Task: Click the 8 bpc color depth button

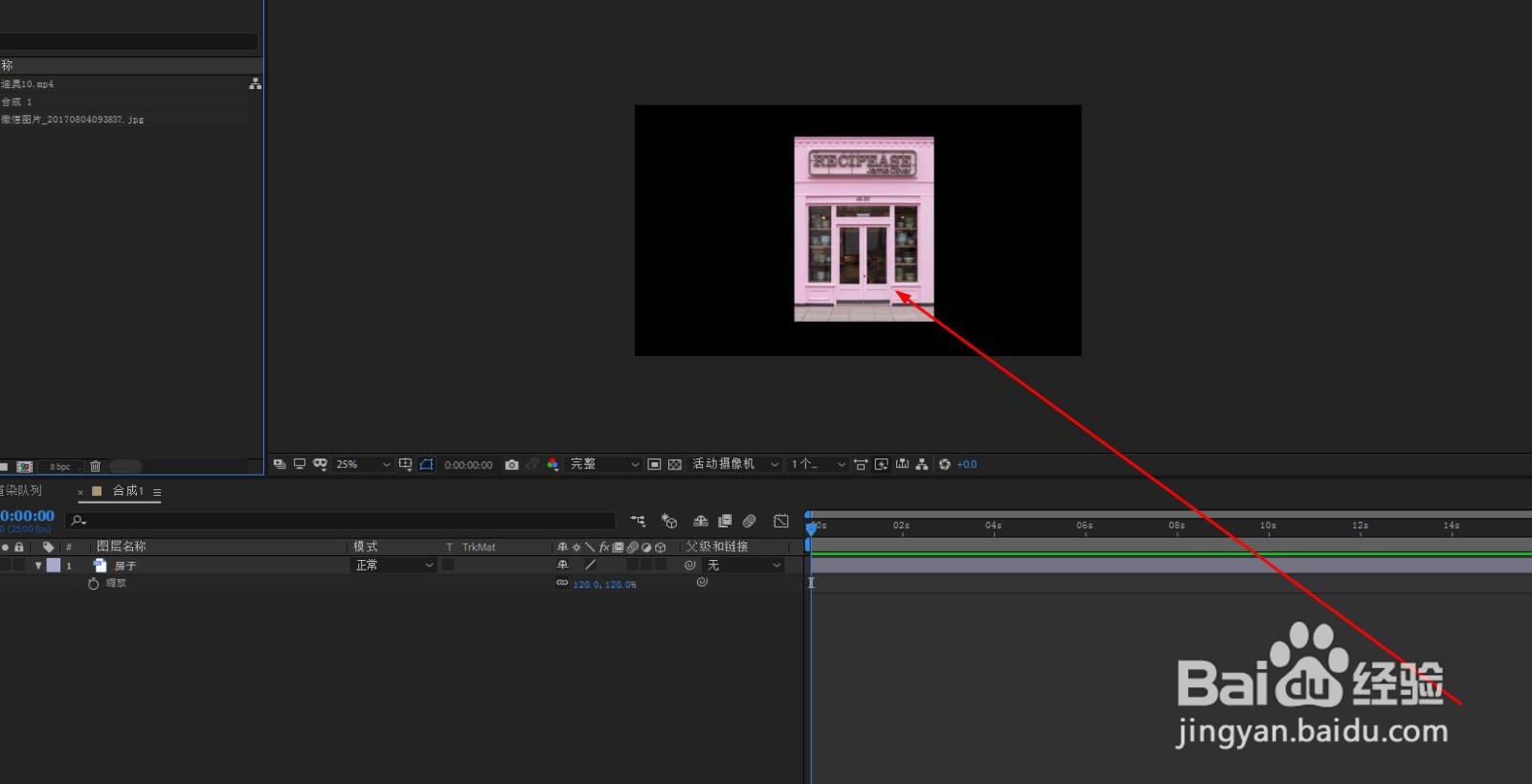Action: (60, 467)
